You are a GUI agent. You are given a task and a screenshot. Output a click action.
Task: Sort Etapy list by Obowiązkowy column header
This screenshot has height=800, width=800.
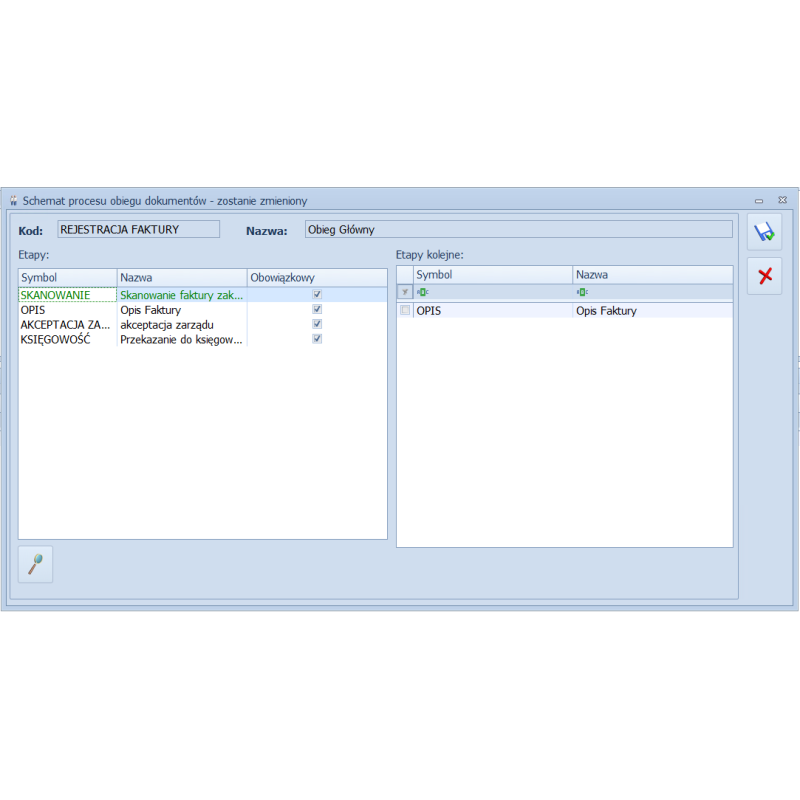click(x=316, y=277)
